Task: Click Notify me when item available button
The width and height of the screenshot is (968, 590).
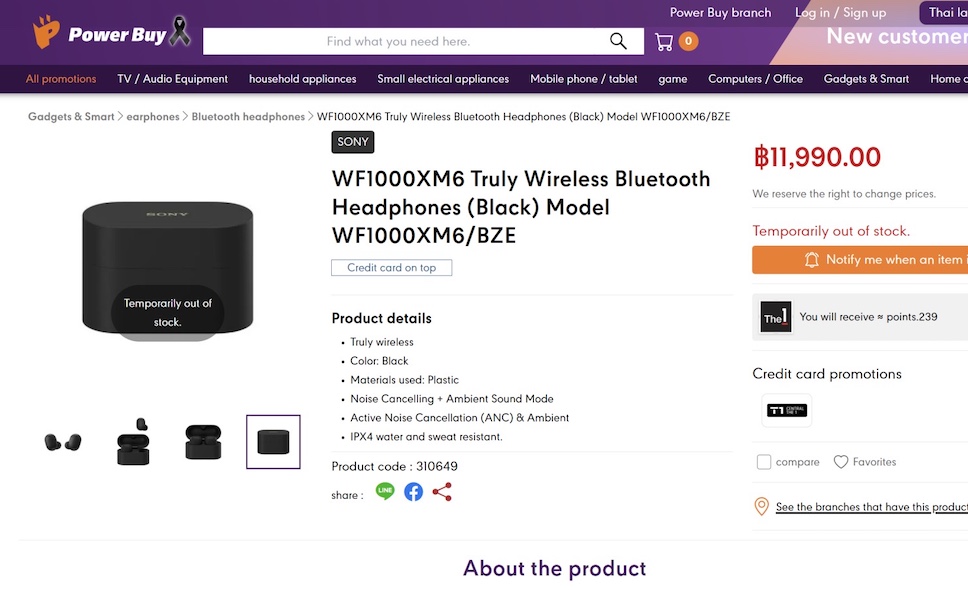Action: pos(860,260)
